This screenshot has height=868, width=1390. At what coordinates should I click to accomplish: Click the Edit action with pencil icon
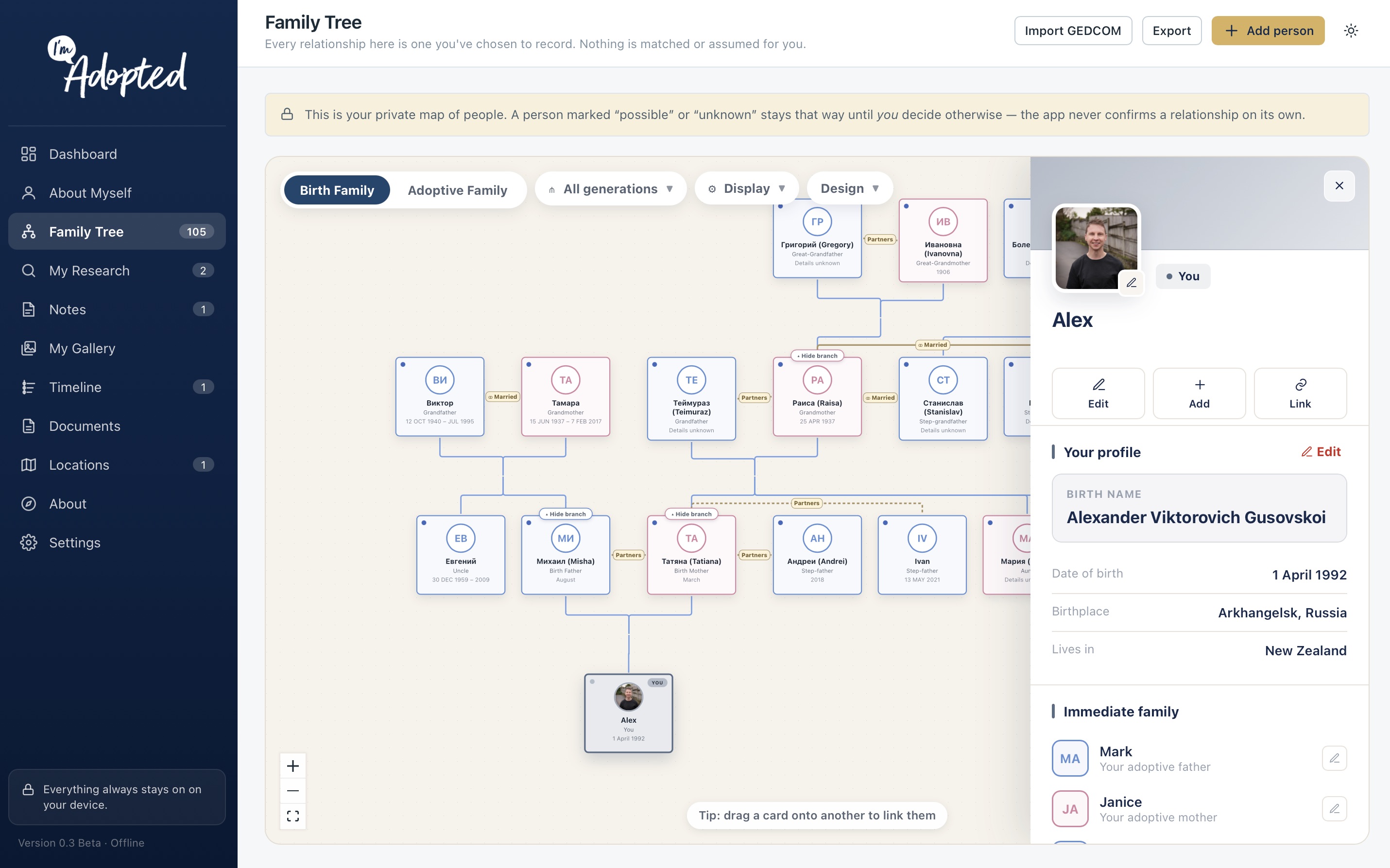coord(1098,393)
